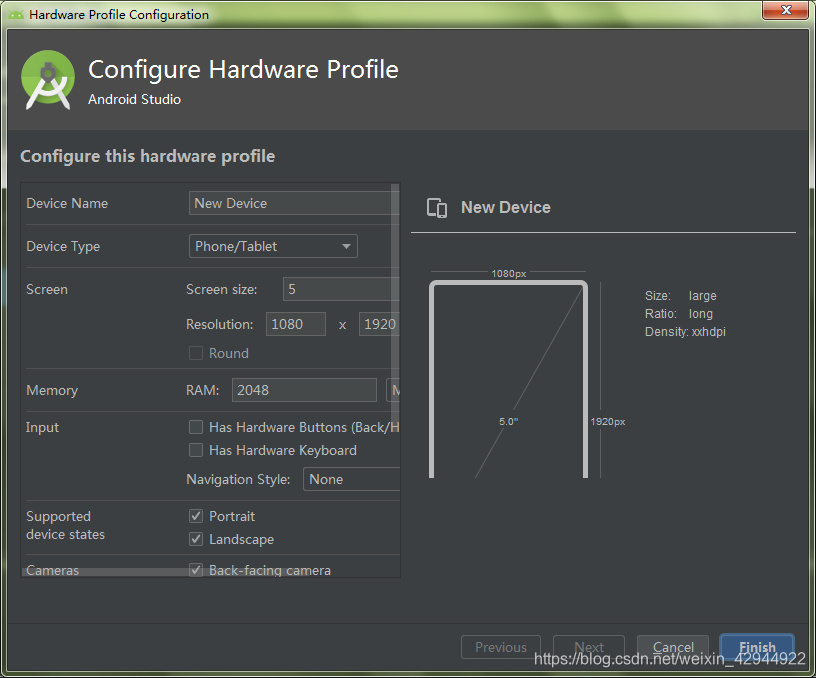The image size is (816, 678).
Task: Click the Finish button
Action: 757,647
